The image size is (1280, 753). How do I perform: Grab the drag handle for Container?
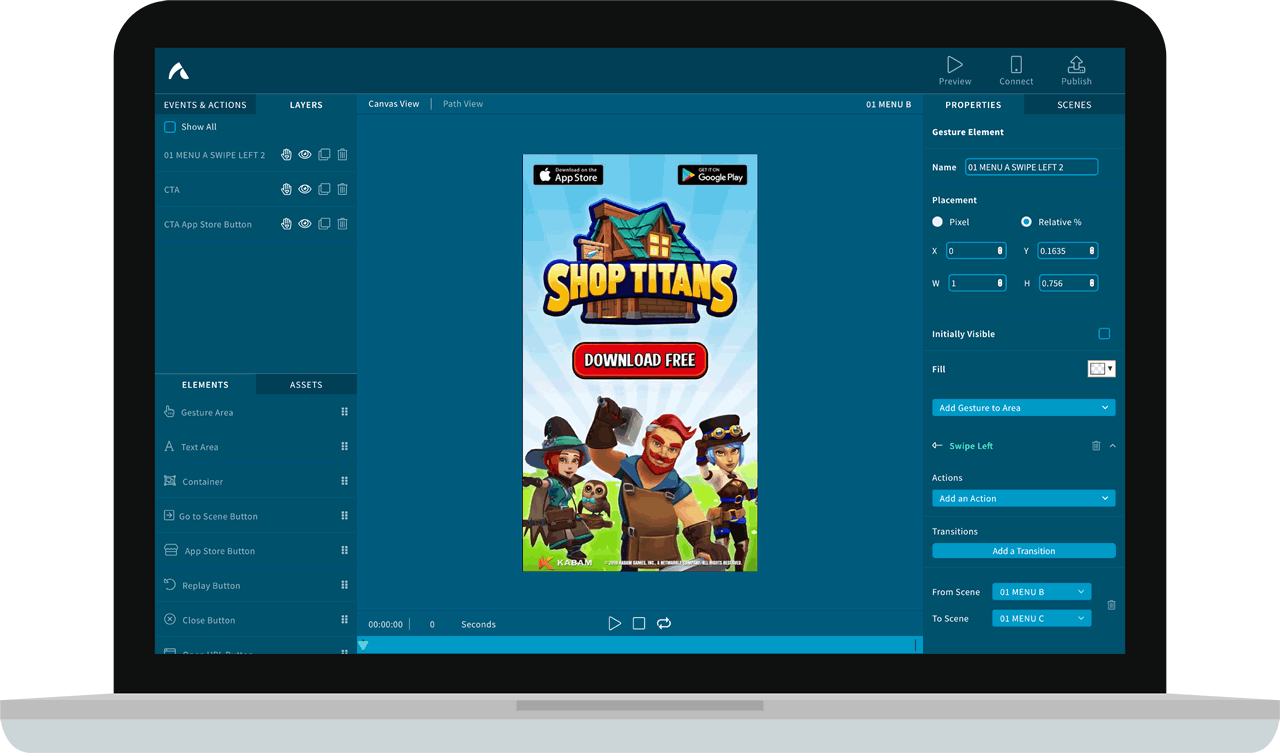[x=344, y=481]
